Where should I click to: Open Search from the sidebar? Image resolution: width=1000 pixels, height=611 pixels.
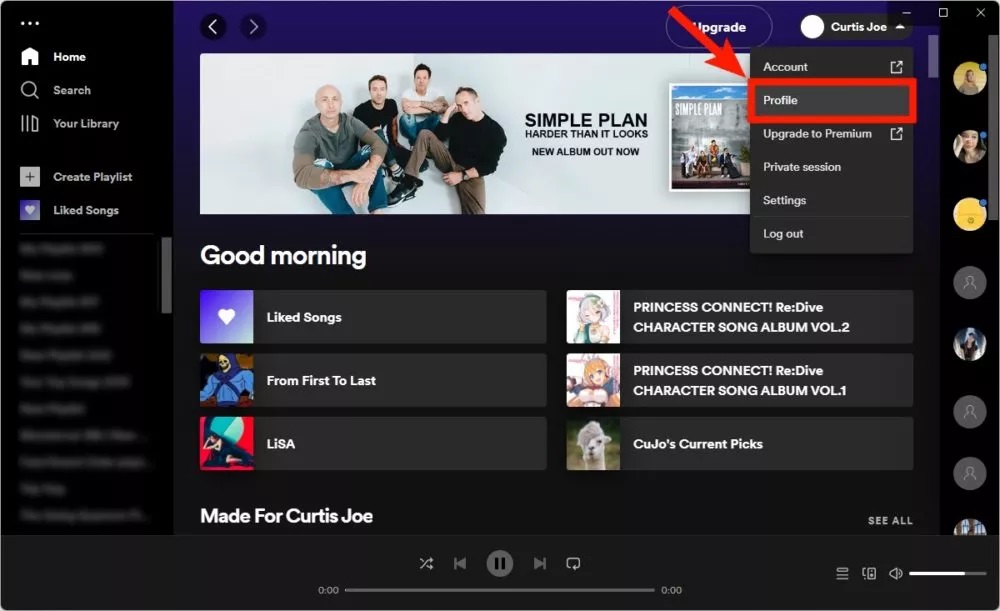click(30, 90)
